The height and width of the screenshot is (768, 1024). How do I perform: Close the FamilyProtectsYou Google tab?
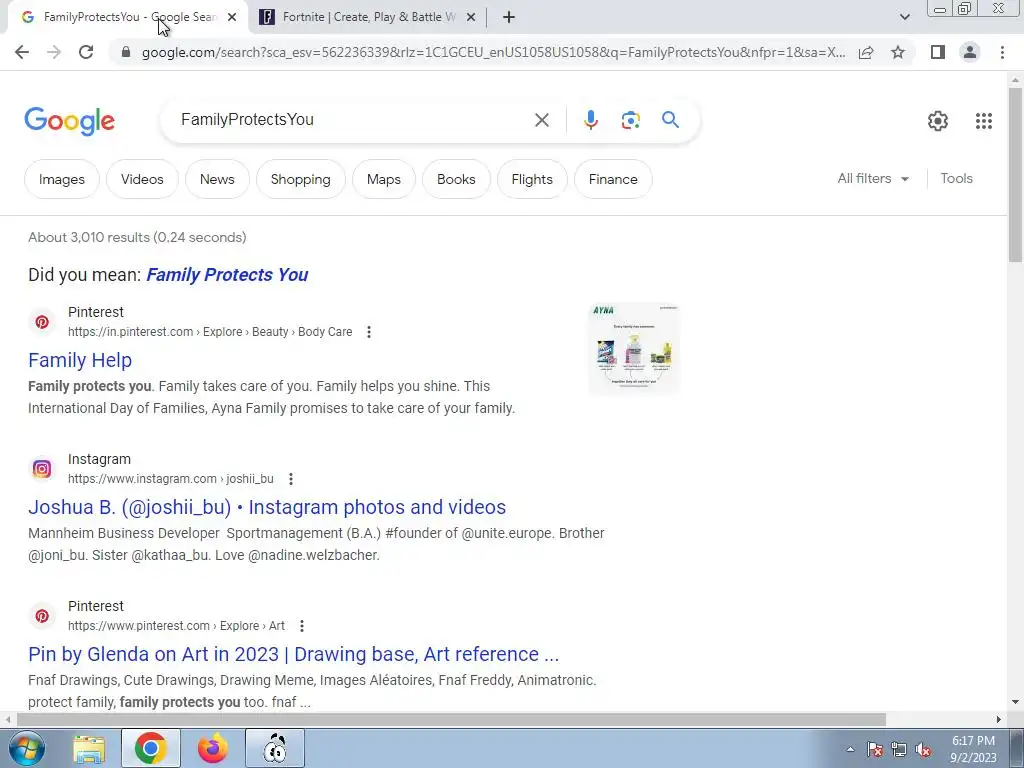coord(232,17)
